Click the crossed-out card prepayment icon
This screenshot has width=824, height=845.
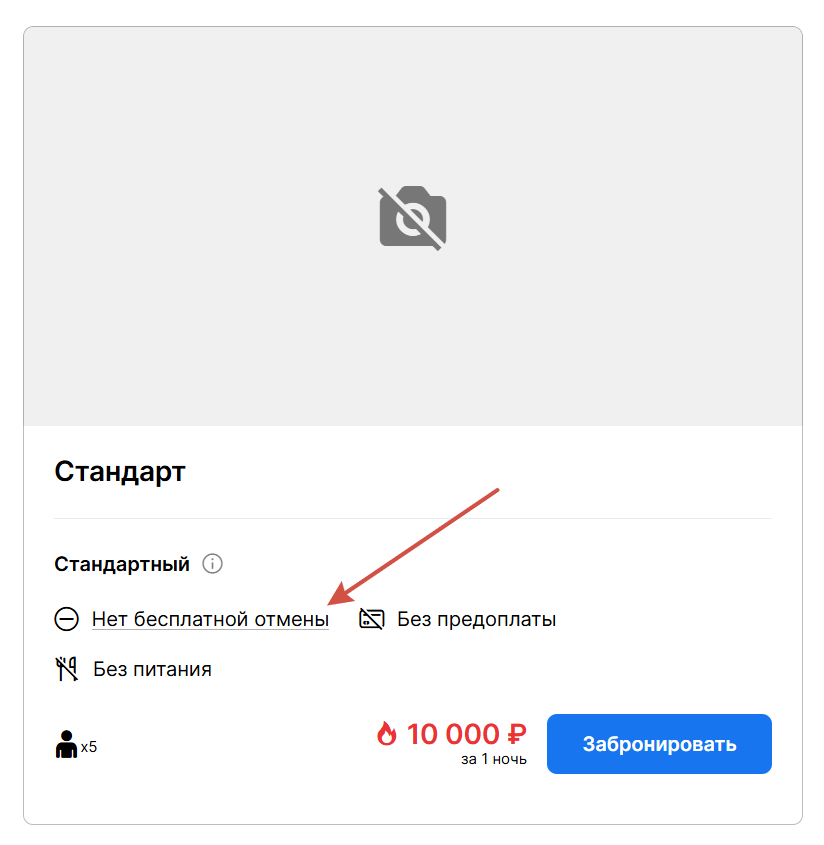pos(372,619)
